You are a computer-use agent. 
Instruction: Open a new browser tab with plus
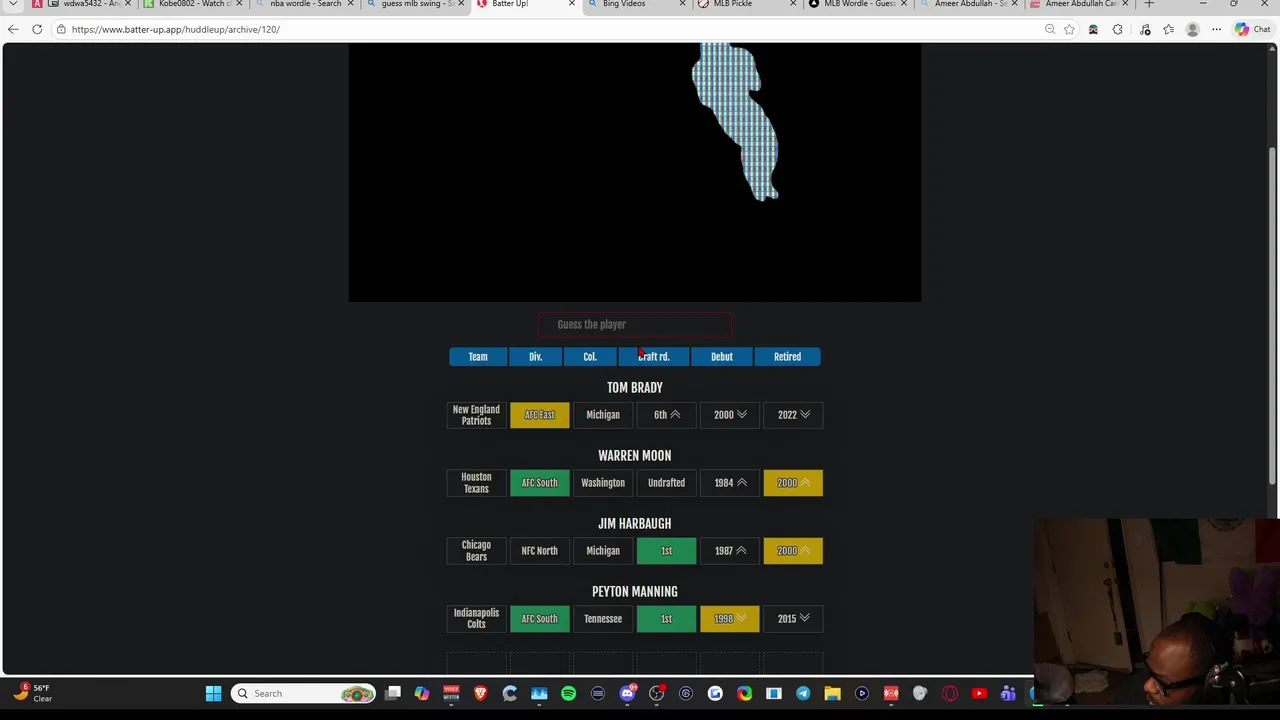[1149, 4]
